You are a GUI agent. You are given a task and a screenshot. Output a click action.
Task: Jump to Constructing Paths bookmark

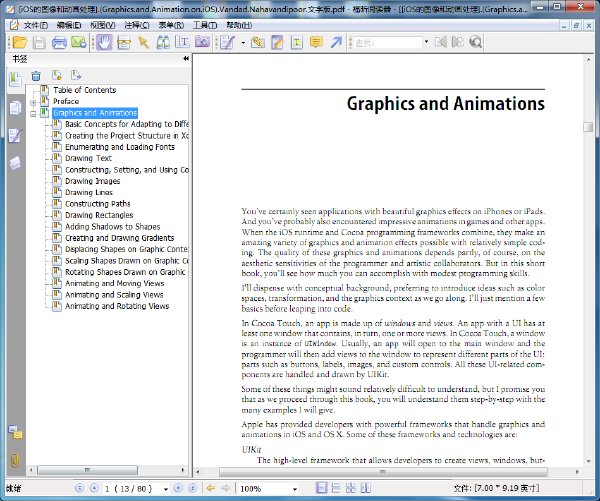point(98,204)
